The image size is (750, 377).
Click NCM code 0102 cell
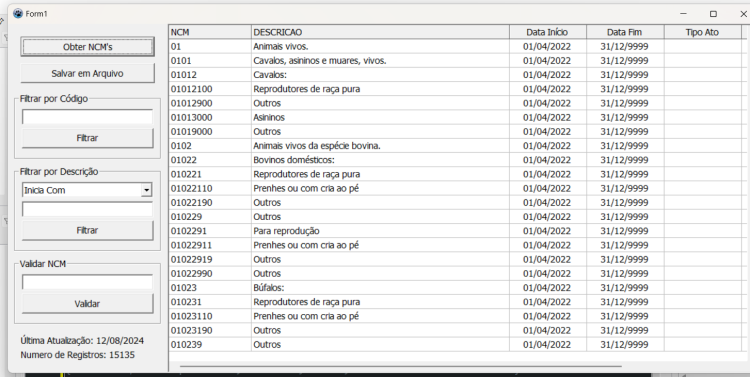[210, 146]
